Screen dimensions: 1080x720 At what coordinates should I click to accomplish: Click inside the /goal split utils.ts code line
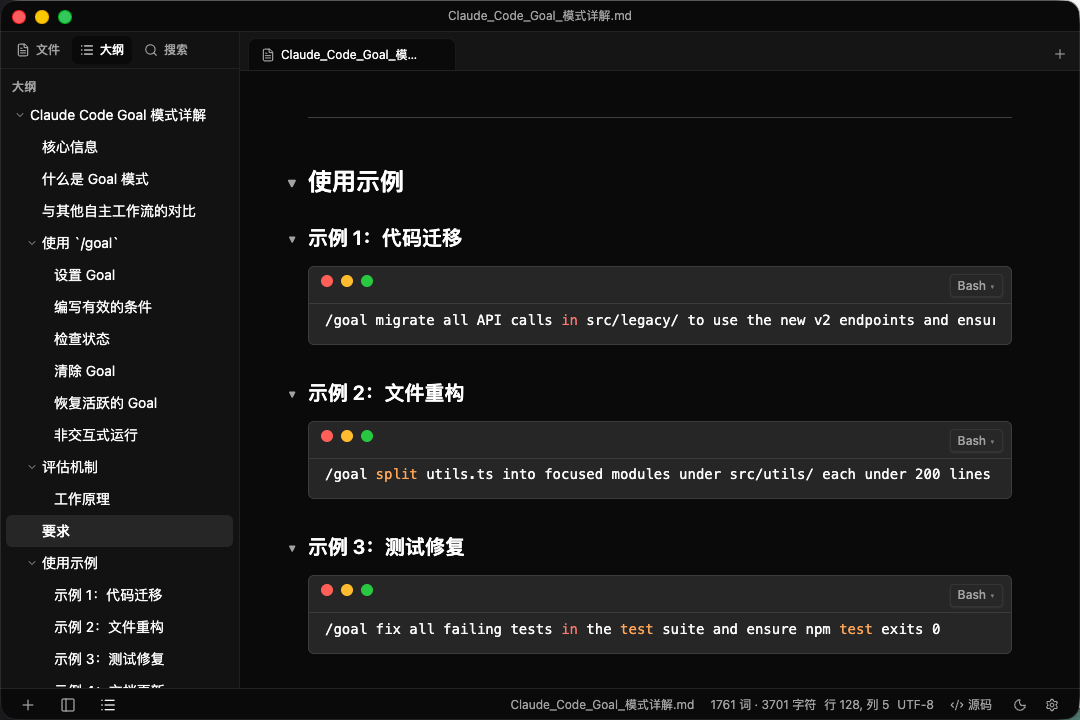(x=658, y=474)
